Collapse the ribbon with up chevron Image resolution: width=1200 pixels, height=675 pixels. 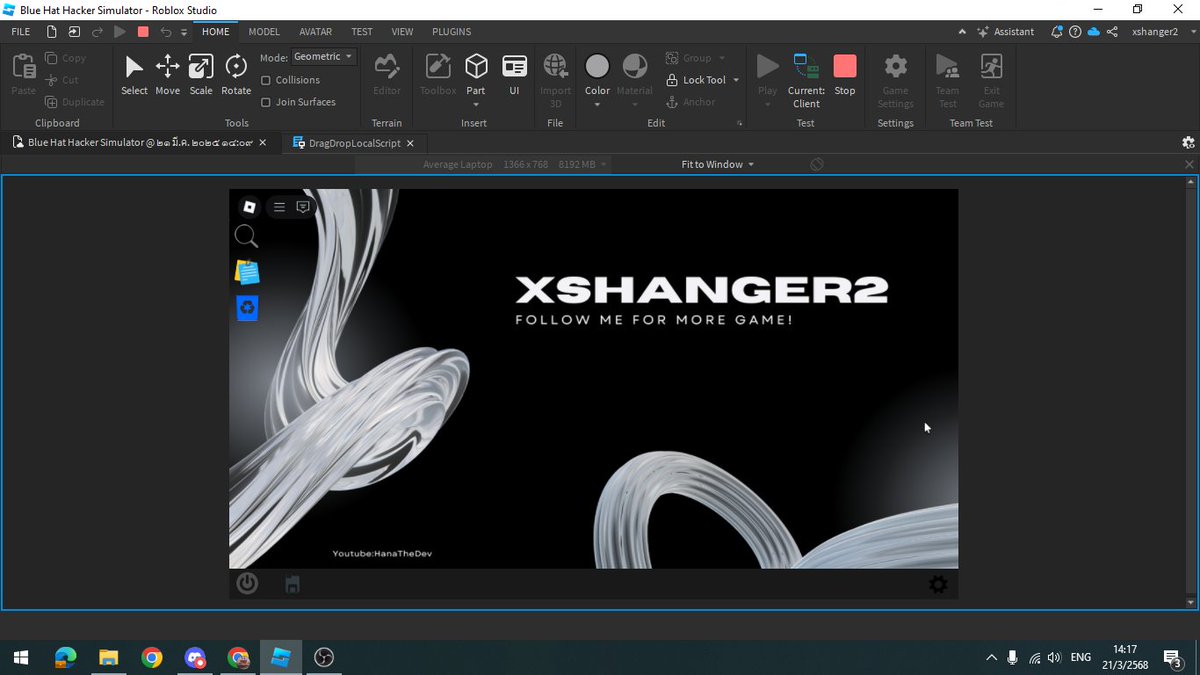coord(964,32)
